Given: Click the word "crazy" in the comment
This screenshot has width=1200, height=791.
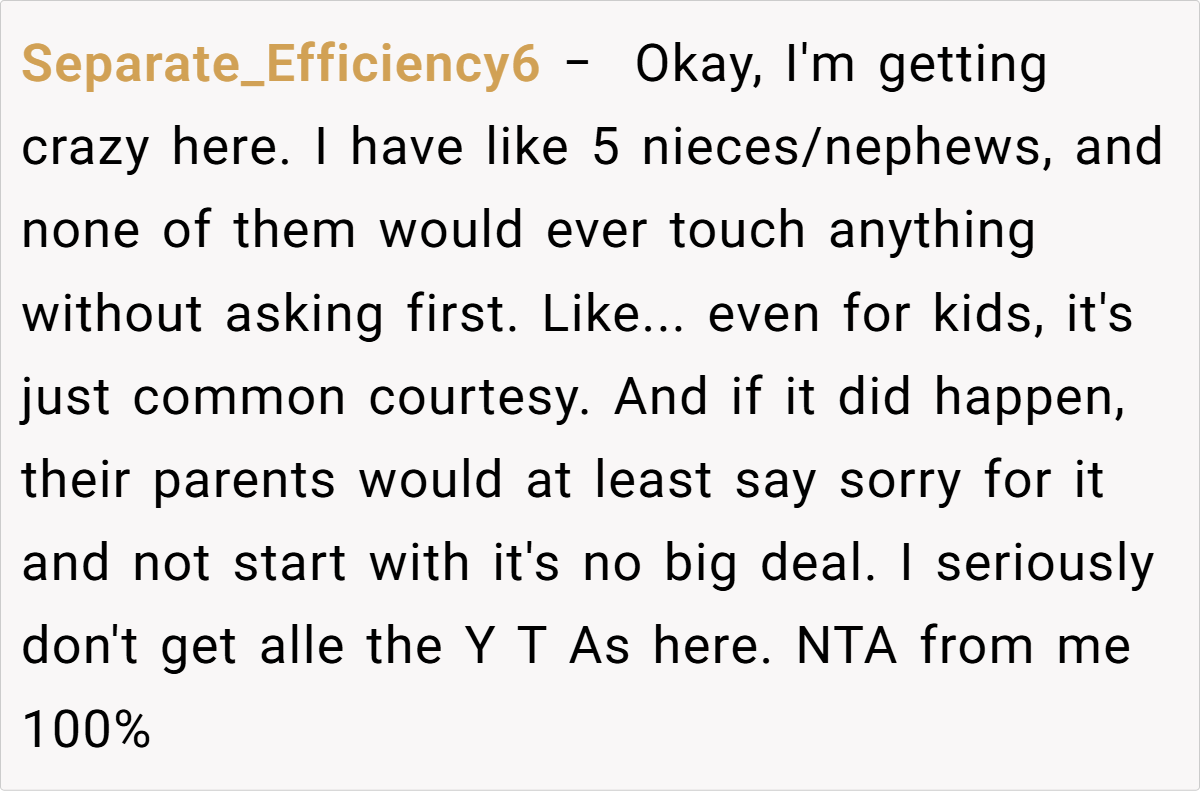Looking at the screenshot, I should click(86, 149).
